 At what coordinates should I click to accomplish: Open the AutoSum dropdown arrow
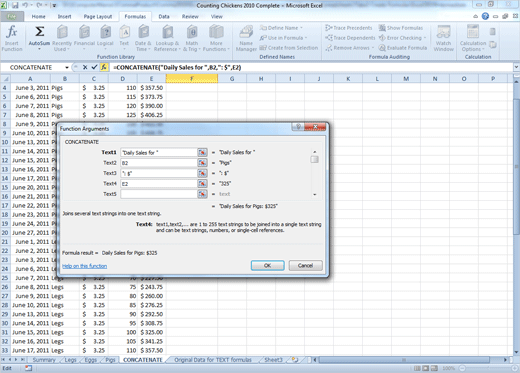[39, 49]
